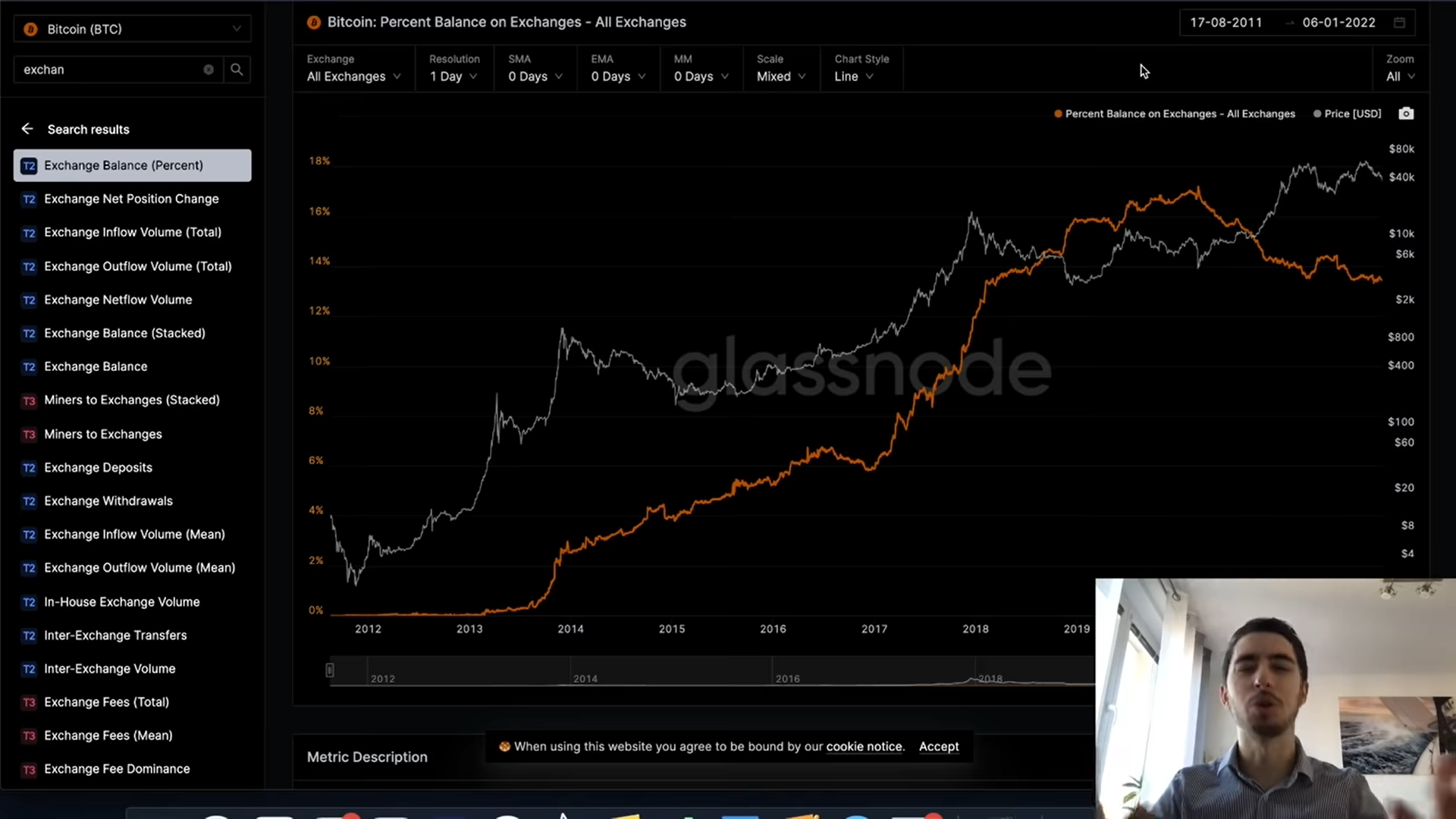
Task: Open the Bitcoin (BTC) asset selector dropdown
Action: point(132,29)
